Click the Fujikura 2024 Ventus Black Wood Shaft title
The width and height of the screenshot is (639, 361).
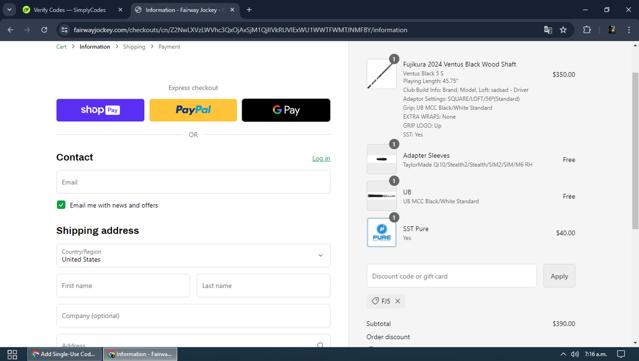pyautogui.click(x=459, y=64)
